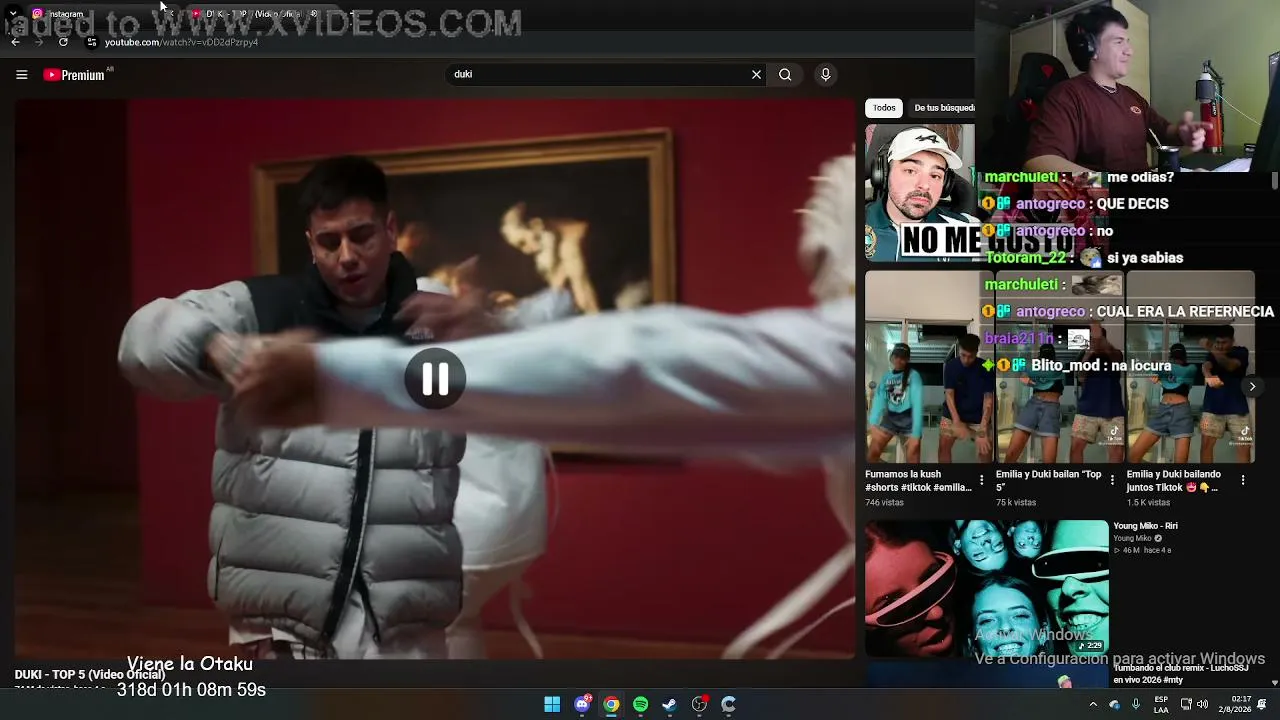Open the cloud icon in system tray
This screenshot has height=720, width=1280.
click(1115, 704)
